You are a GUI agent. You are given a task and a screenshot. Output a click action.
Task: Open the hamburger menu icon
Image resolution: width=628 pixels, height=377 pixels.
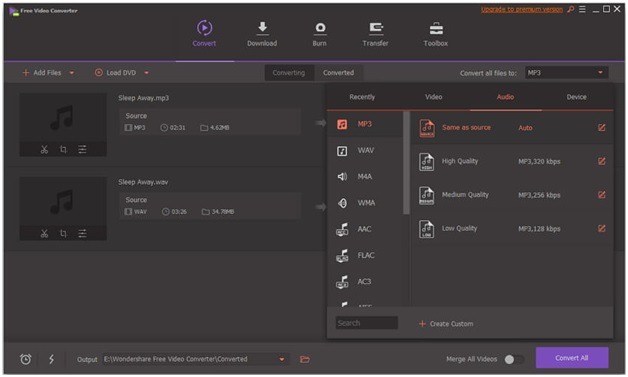[582, 9]
